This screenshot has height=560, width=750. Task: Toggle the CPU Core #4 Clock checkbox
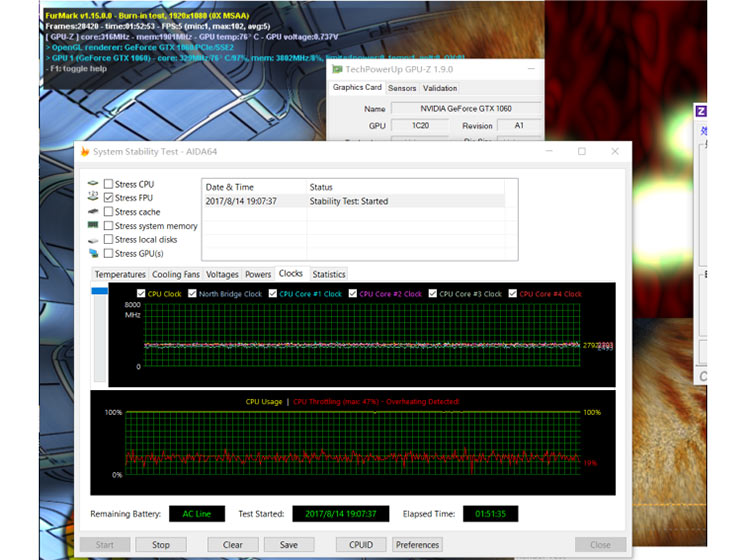click(512, 294)
